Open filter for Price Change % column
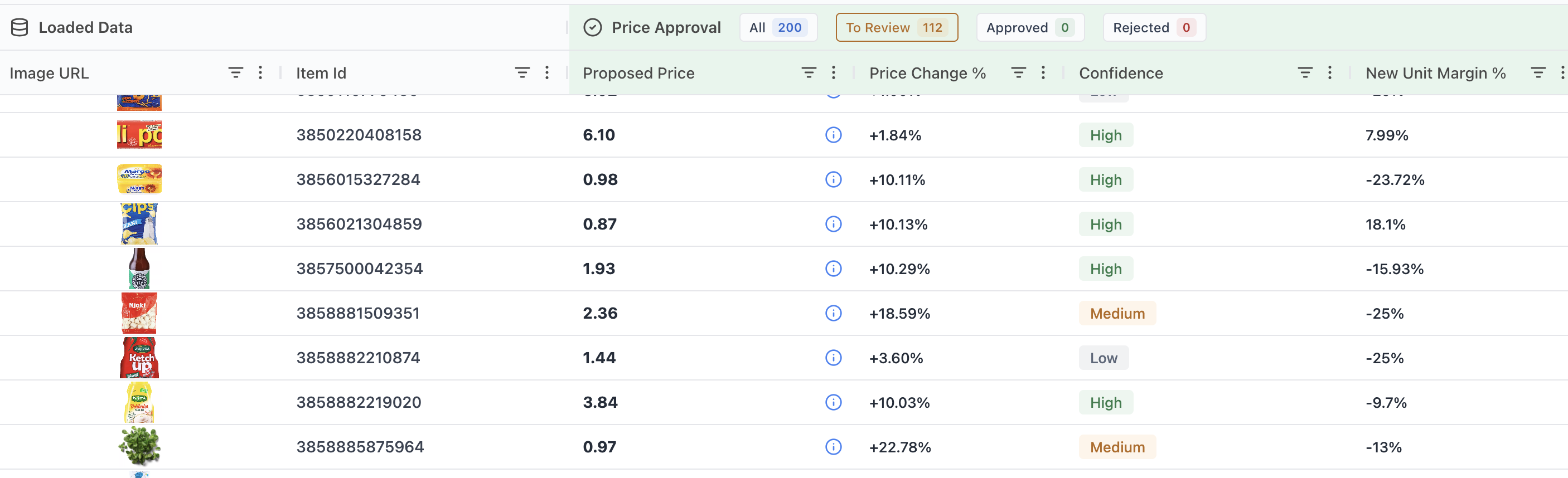1568x478 pixels. [x=1018, y=73]
